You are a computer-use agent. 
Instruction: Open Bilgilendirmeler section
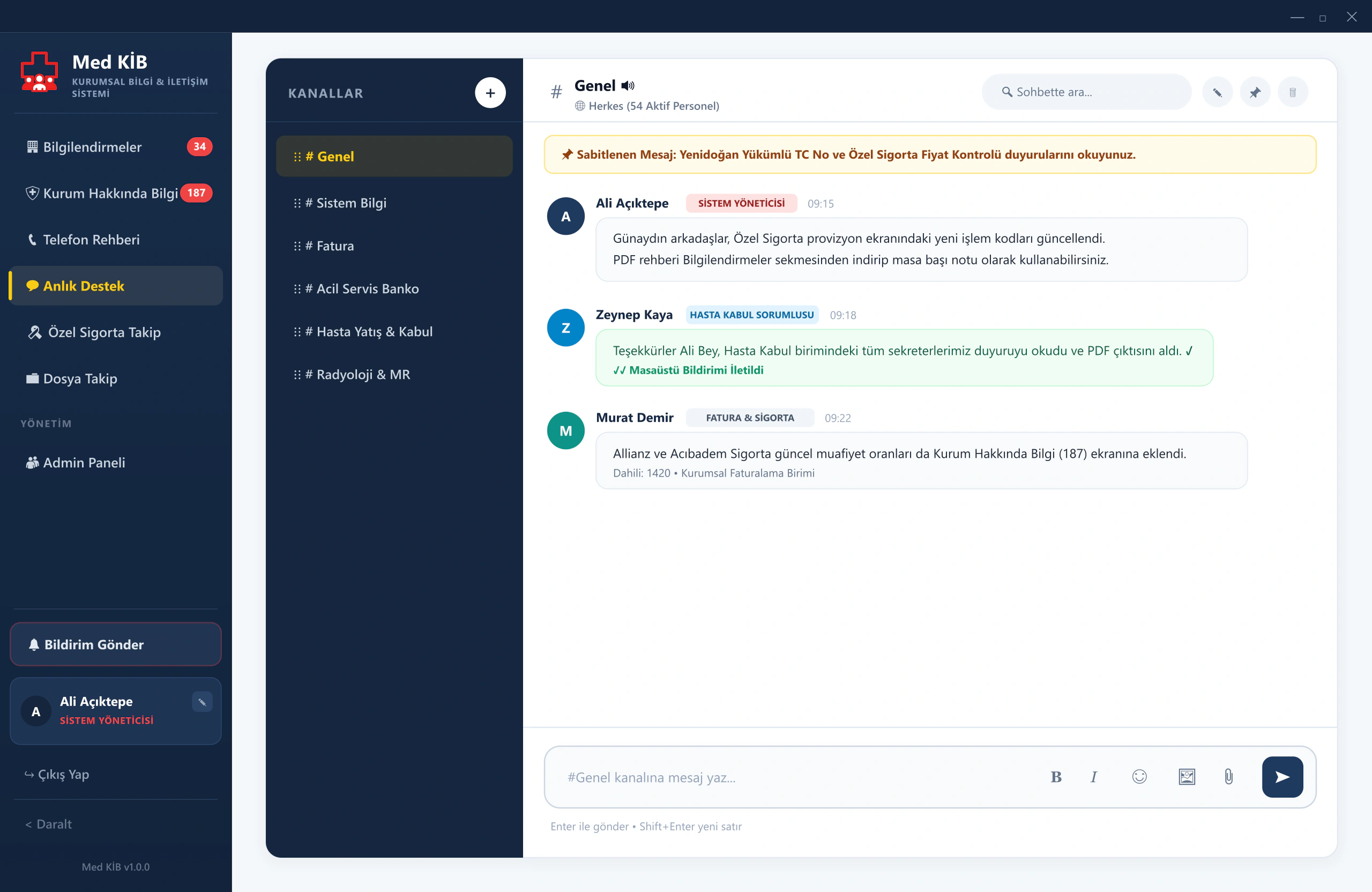point(116,147)
